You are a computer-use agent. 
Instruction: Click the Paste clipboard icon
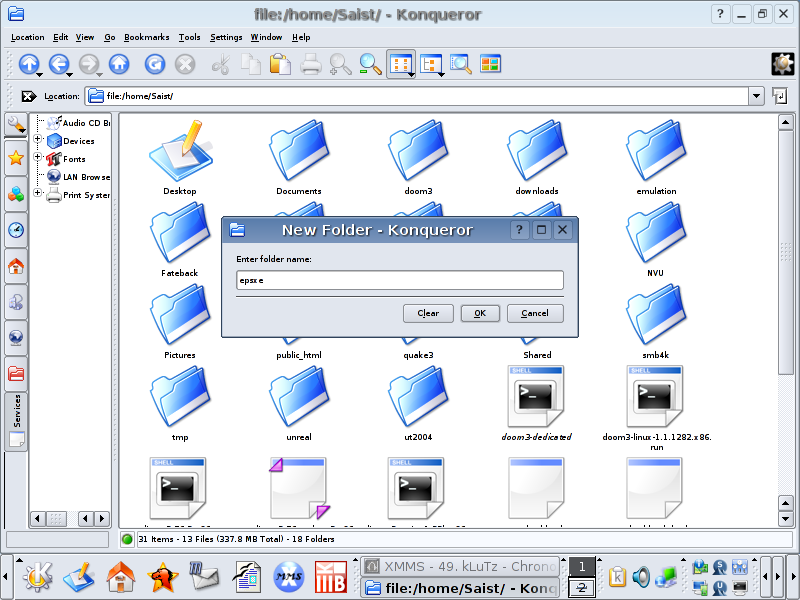coord(281,64)
